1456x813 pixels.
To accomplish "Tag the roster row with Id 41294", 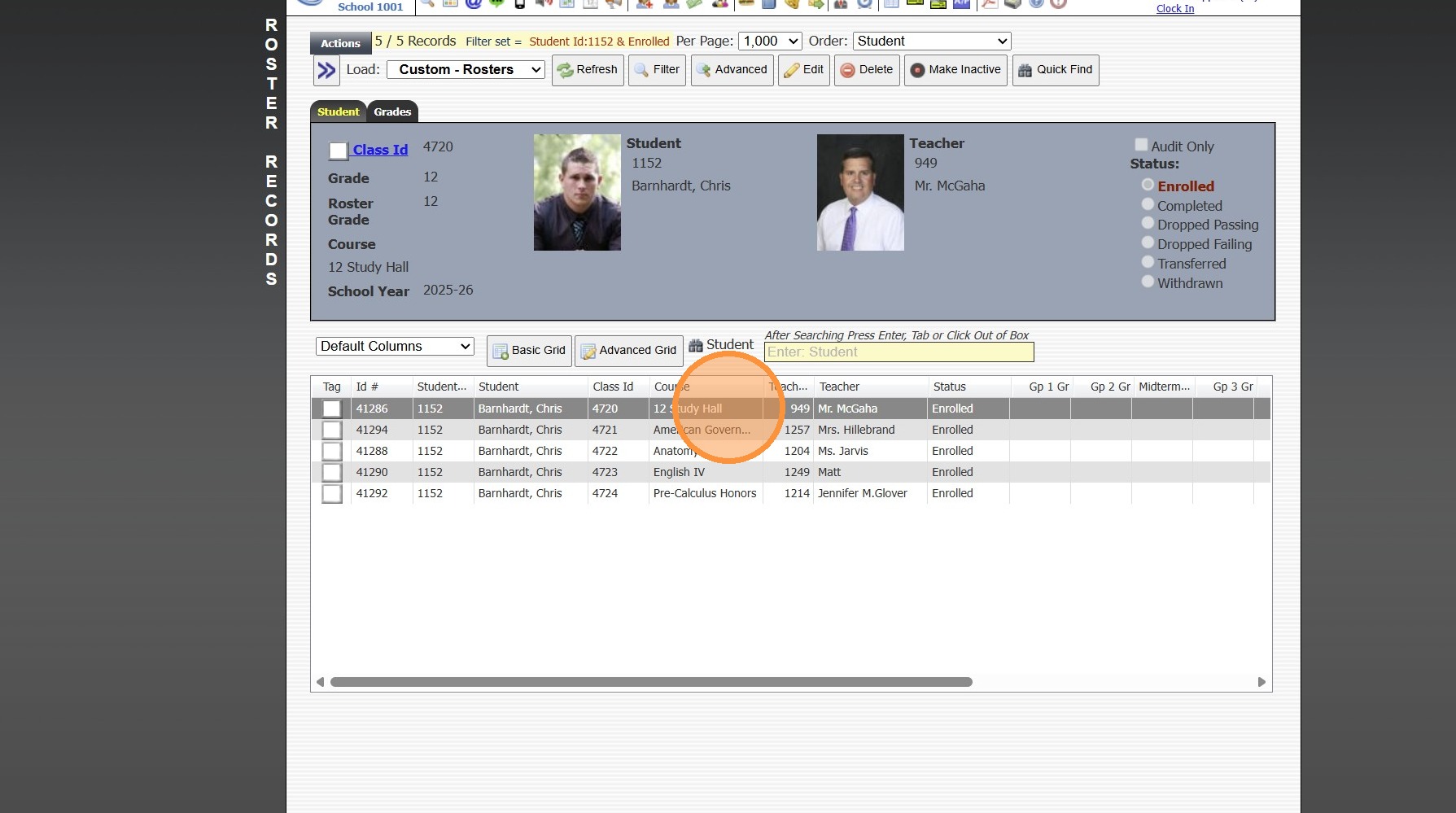I will (x=332, y=430).
